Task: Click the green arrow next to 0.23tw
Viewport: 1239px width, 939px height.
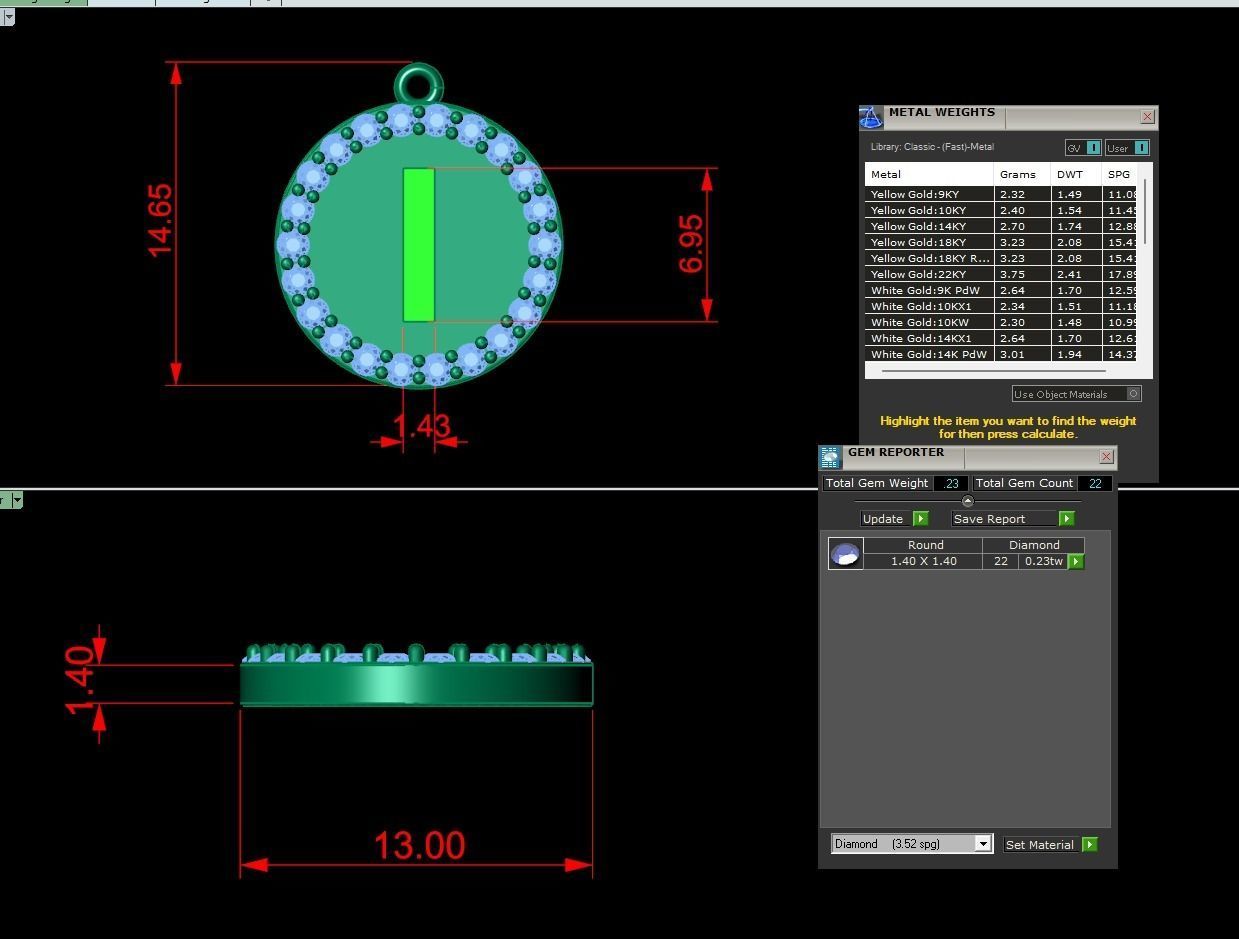Action: pyautogui.click(x=1076, y=562)
